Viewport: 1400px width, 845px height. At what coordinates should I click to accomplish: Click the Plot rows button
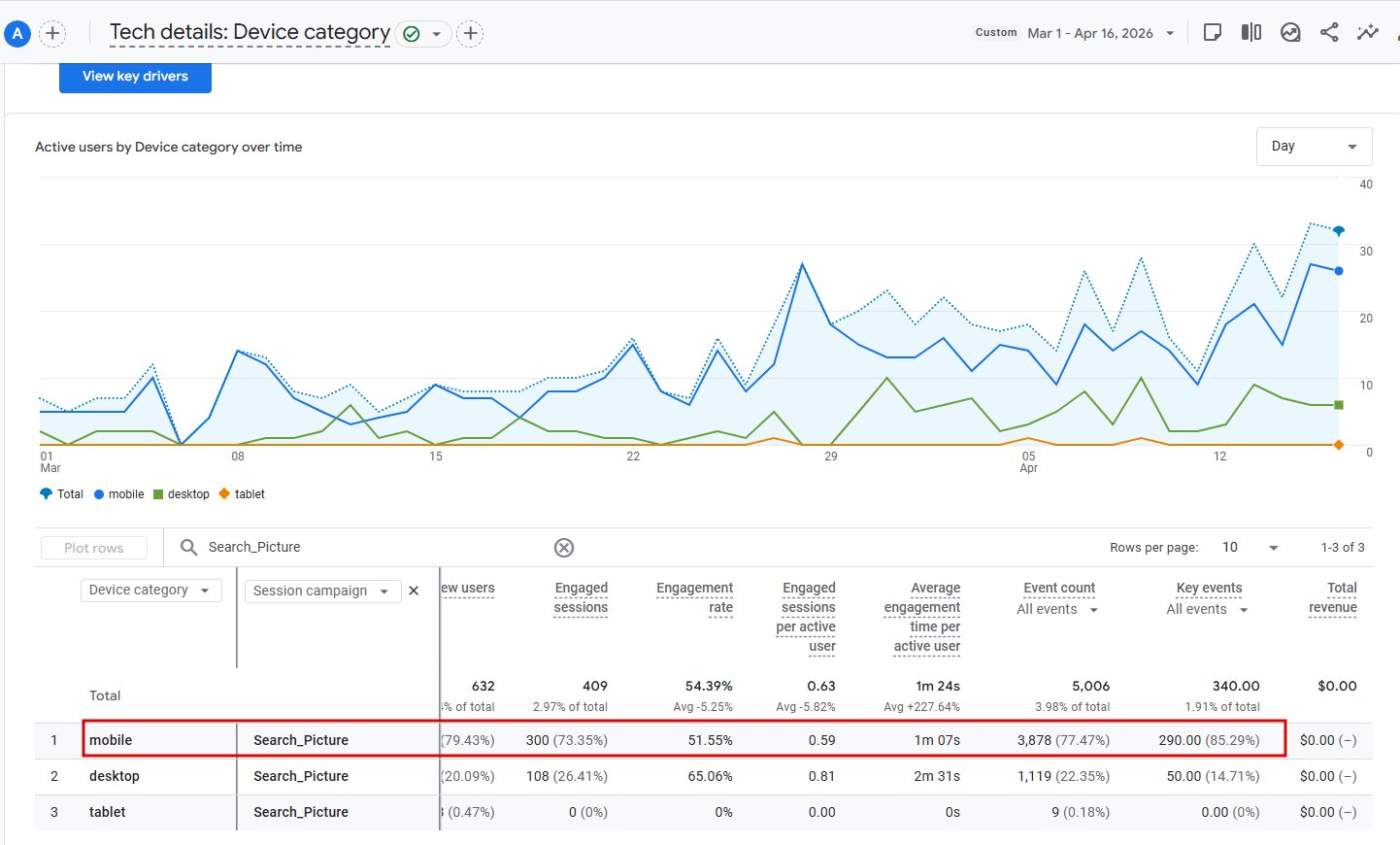pos(94,548)
